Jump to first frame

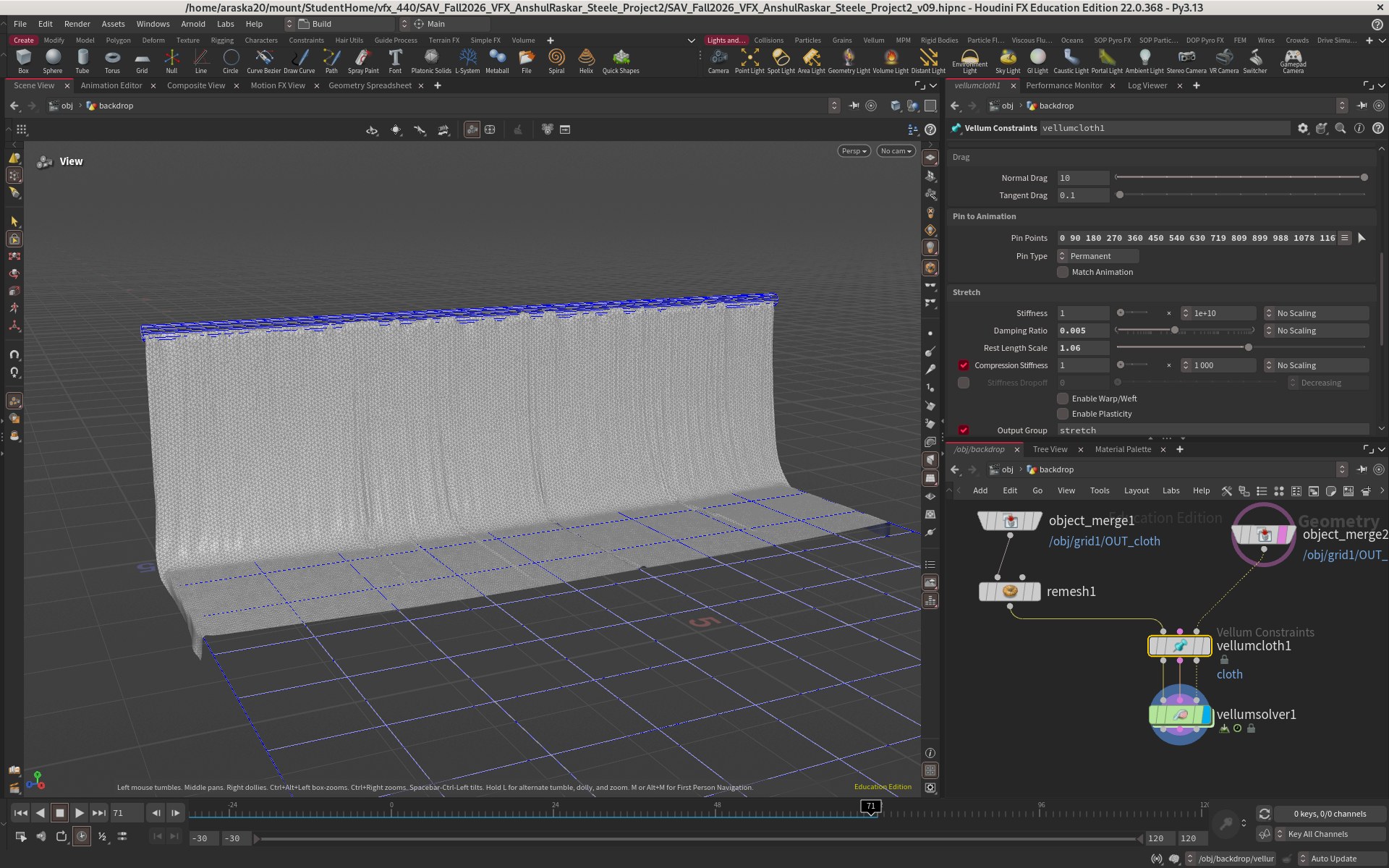pos(21,813)
